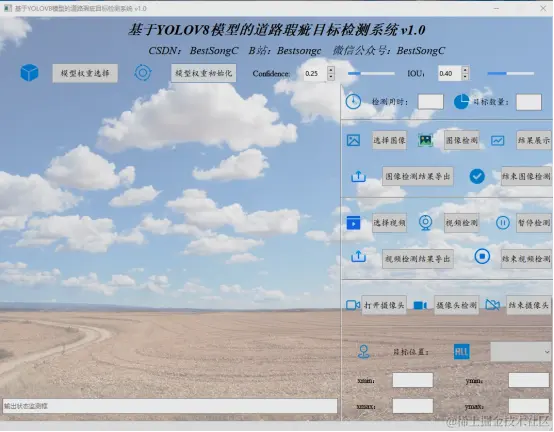
Task: Click the pause circle icon beside 暂停检测
Action: pyautogui.click(x=502, y=223)
